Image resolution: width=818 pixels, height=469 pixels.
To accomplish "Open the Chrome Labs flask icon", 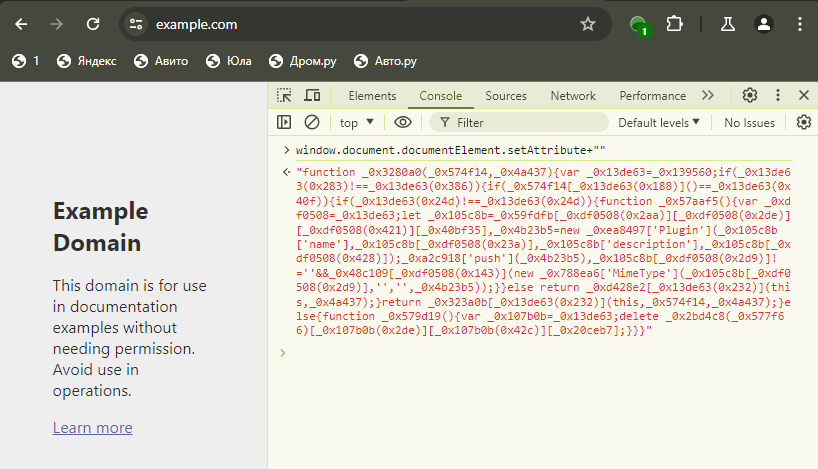I will pyautogui.click(x=729, y=24).
